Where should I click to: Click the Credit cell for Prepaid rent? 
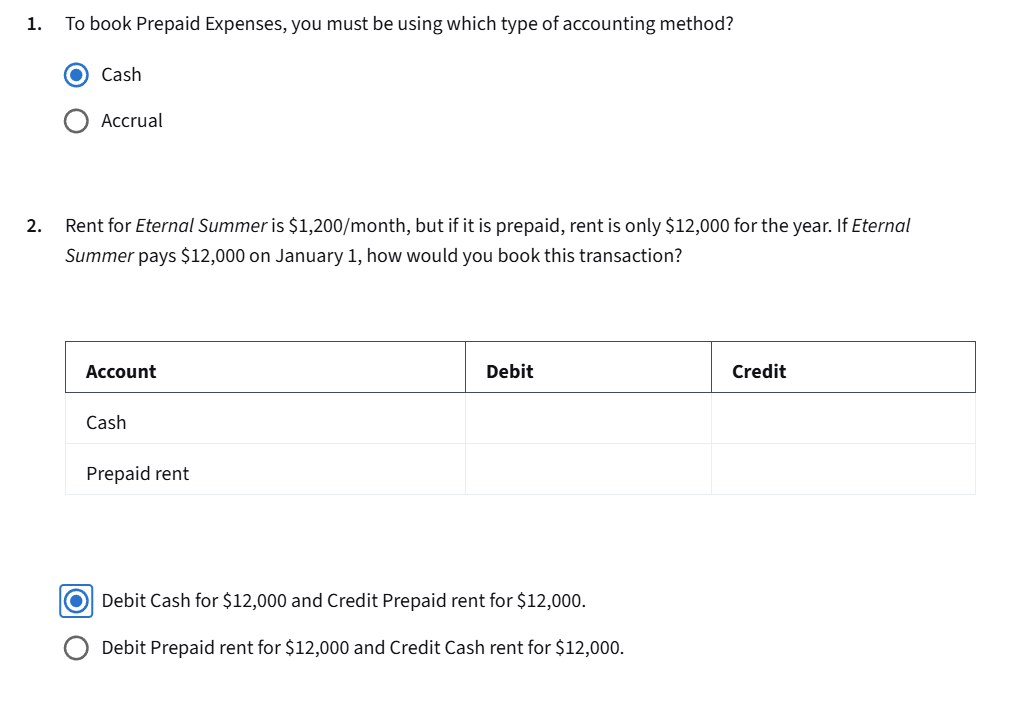(x=843, y=468)
